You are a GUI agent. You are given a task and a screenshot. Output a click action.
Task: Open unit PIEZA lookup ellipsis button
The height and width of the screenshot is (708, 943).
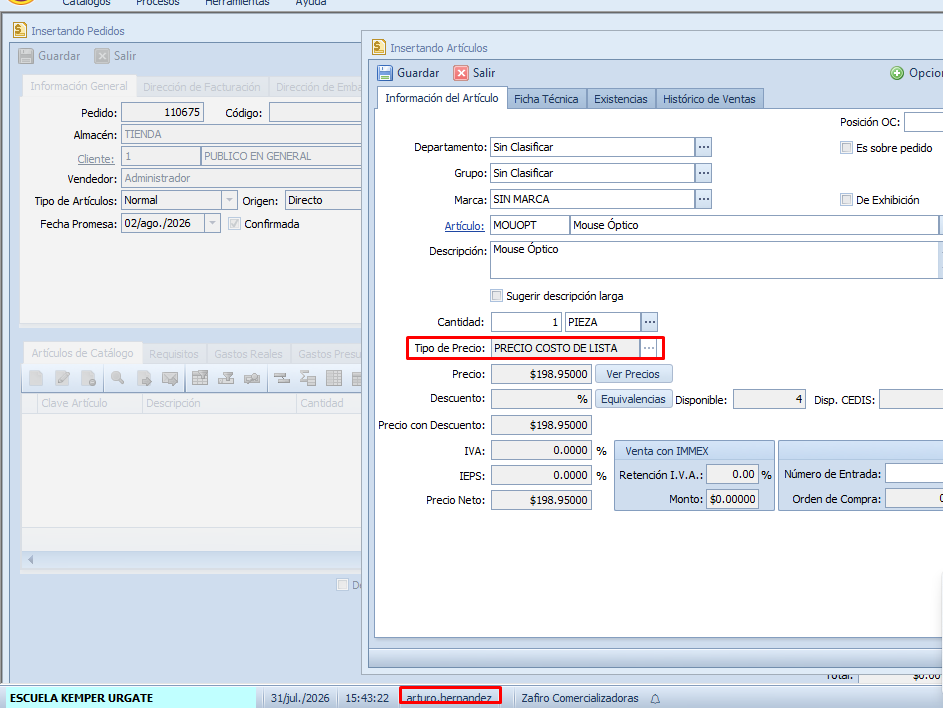(x=650, y=322)
